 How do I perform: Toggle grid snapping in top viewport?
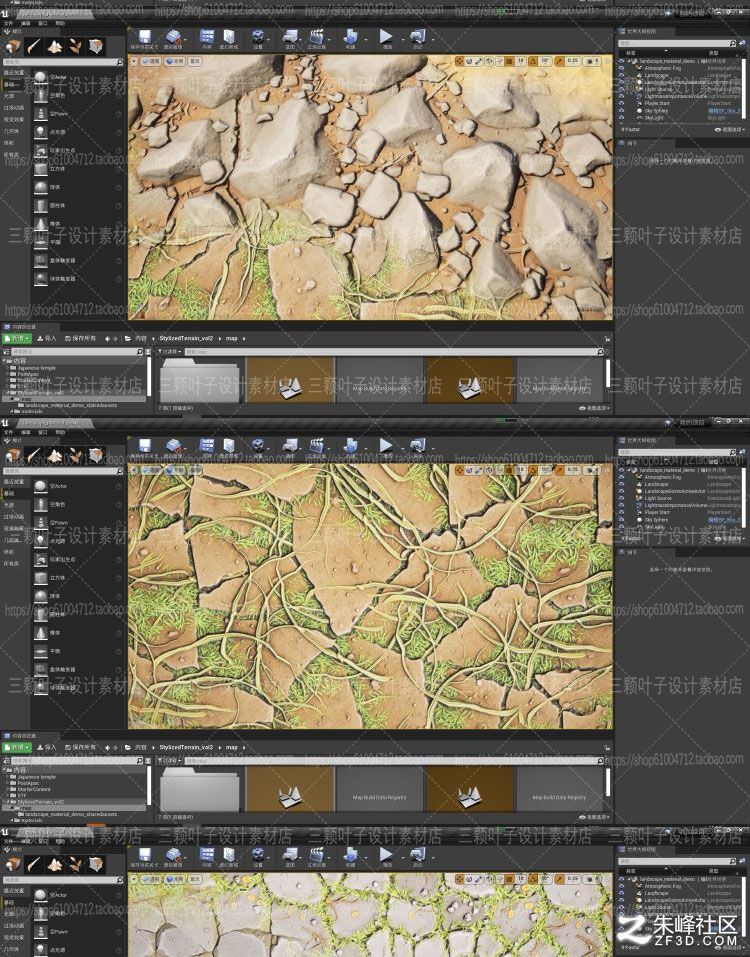(x=510, y=61)
